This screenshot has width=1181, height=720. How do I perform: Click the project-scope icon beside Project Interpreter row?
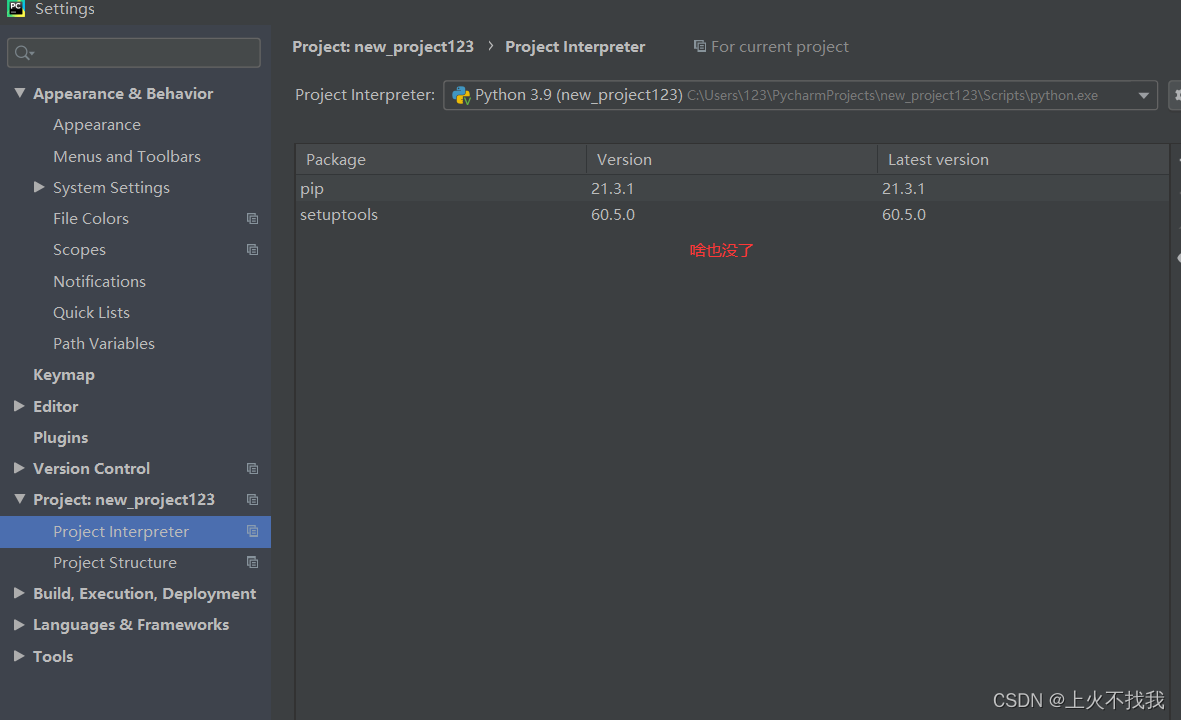[252, 531]
